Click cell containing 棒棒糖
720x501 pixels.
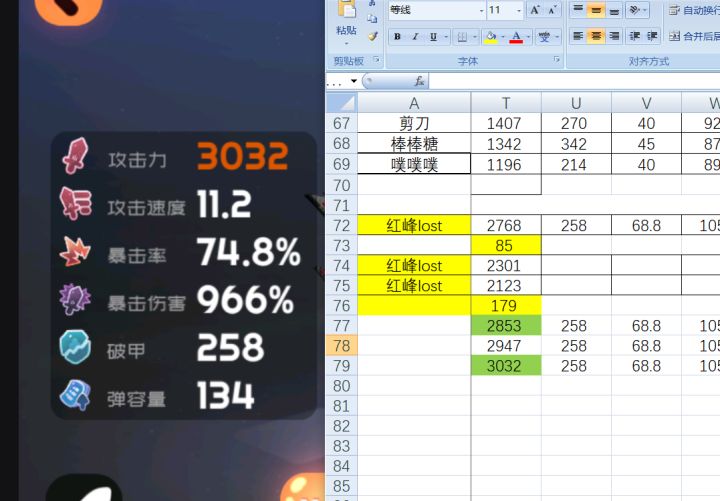(414, 144)
